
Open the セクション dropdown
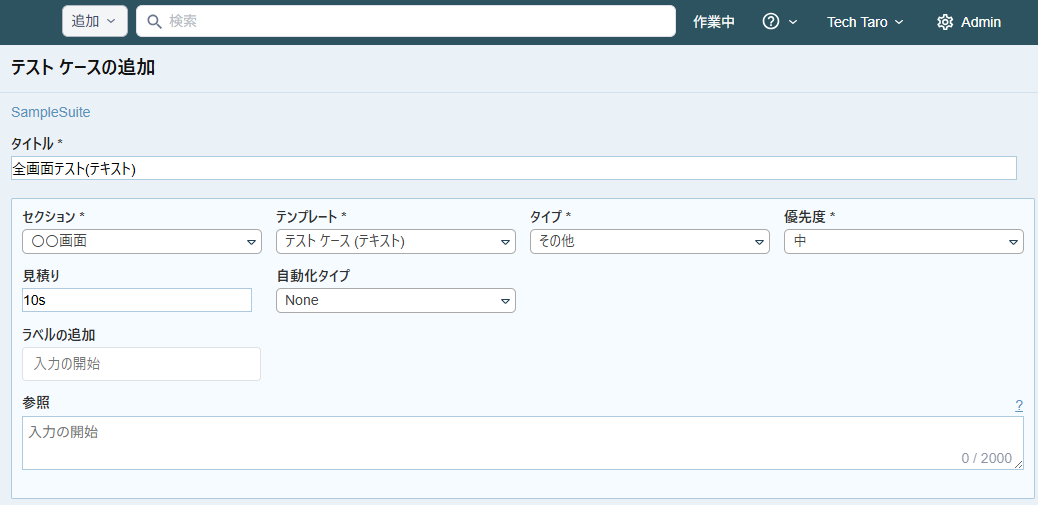point(141,241)
